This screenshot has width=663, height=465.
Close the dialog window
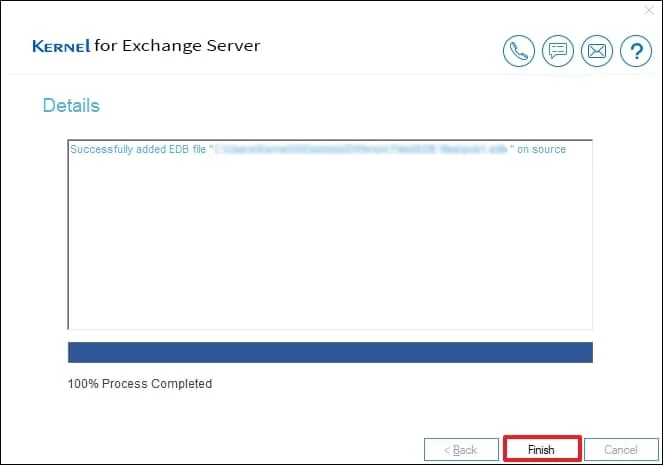click(x=649, y=10)
